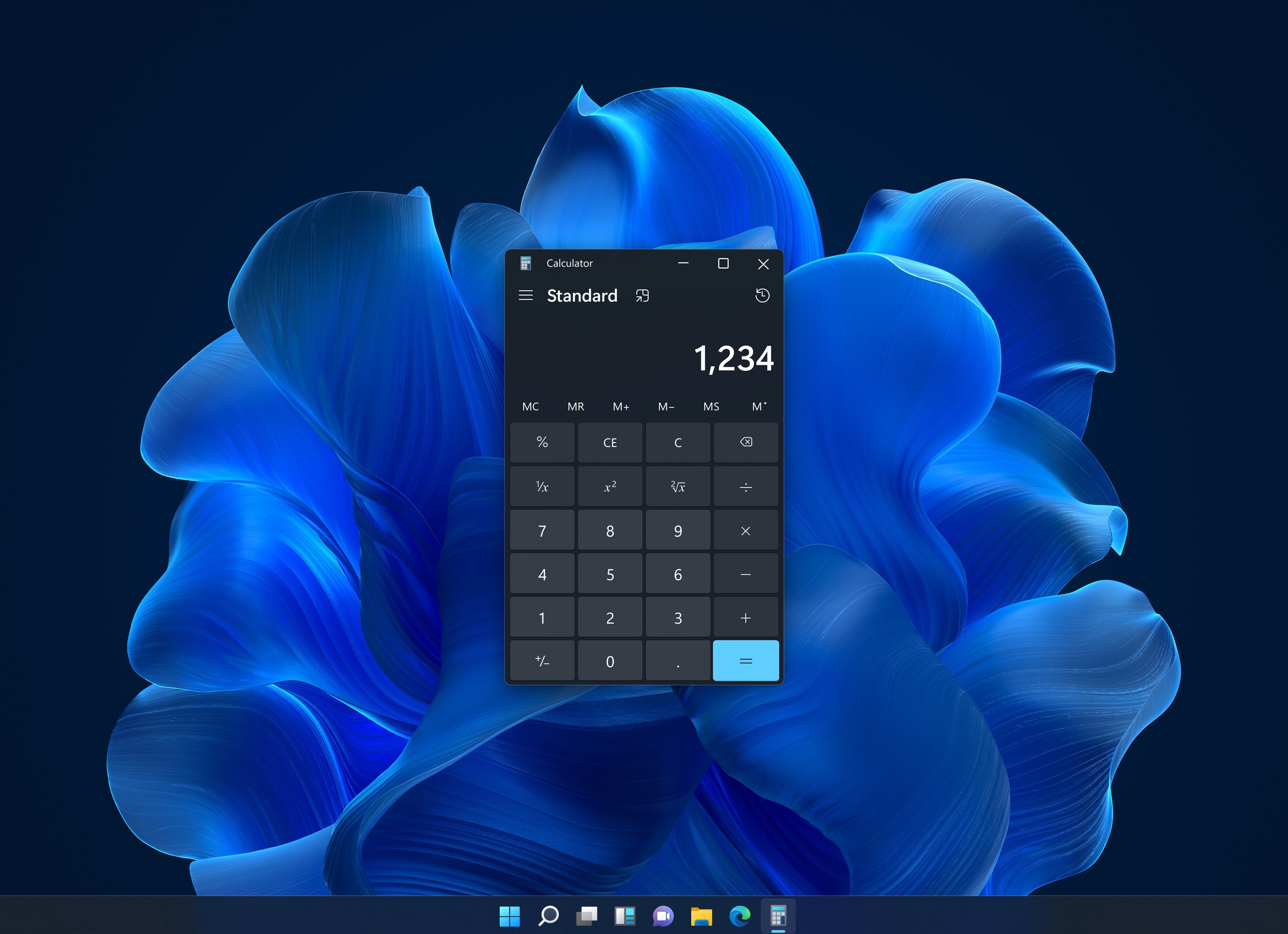
Task: Toggle sign with the +/- key
Action: tap(542, 660)
